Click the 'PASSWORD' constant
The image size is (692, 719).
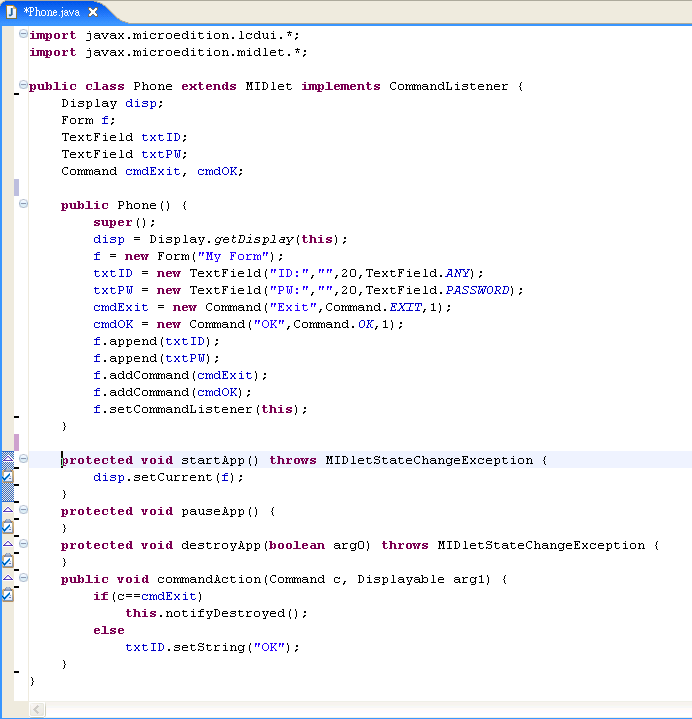click(x=477, y=290)
